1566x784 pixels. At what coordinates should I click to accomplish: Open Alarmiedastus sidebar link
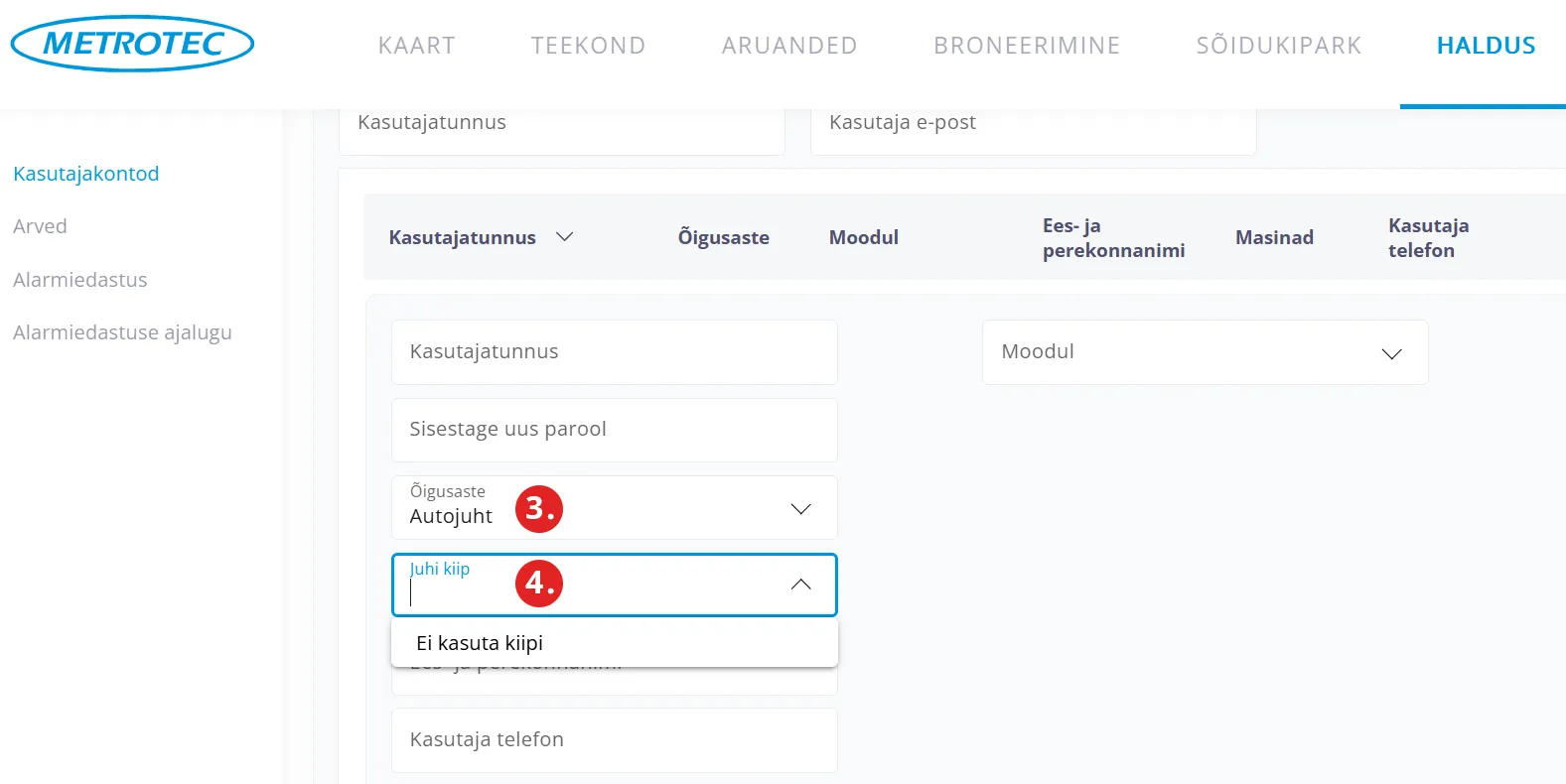coord(80,280)
